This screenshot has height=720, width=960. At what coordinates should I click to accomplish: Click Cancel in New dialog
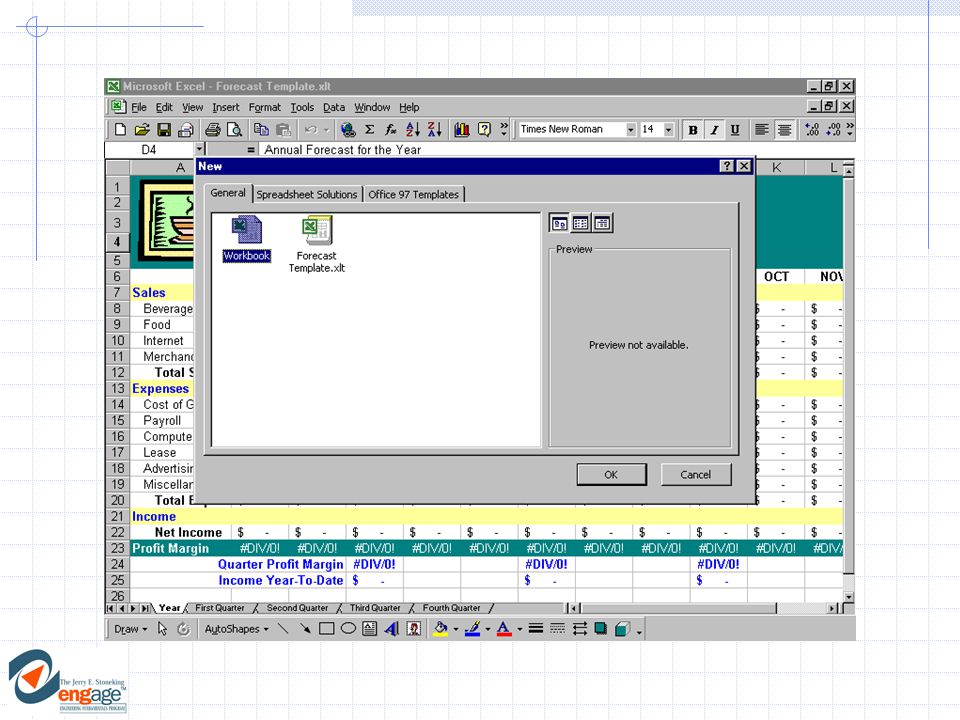(x=696, y=474)
